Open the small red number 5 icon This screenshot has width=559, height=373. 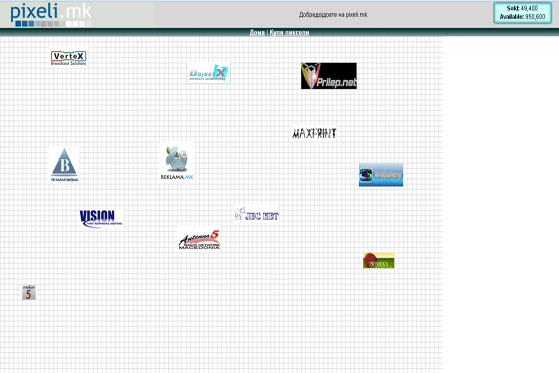click(x=29, y=292)
